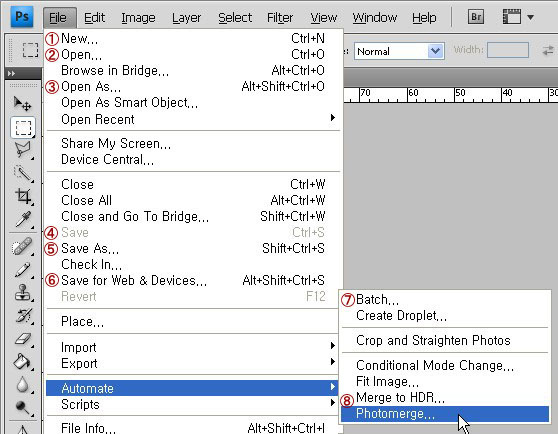Select the Healing Brush bandage tool
The width and height of the screenshot is (558, 434).
pyautogui.click(x=22, y=247)
